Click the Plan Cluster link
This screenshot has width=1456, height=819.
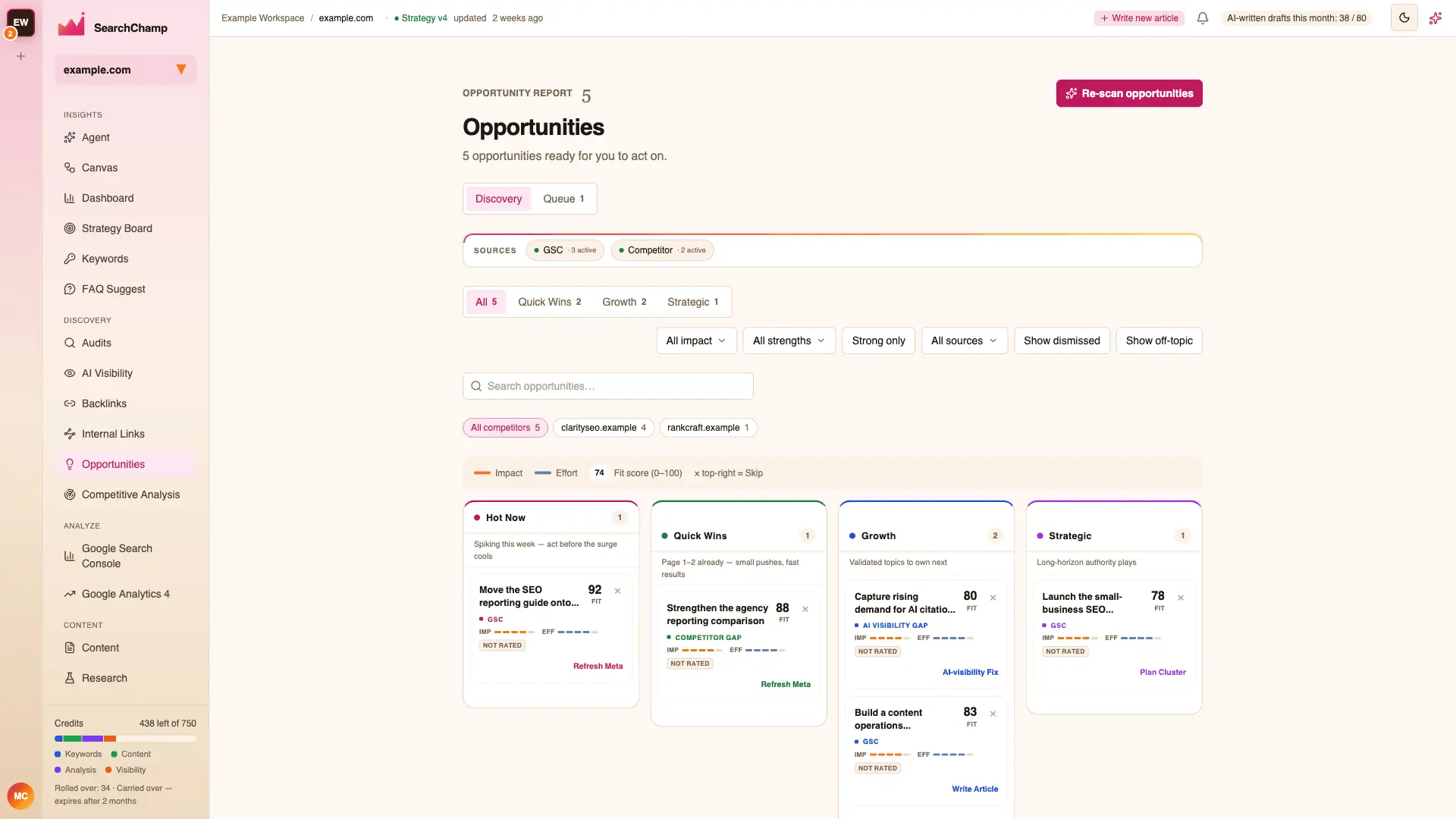pyautogui.click(x=1163, y=672)
